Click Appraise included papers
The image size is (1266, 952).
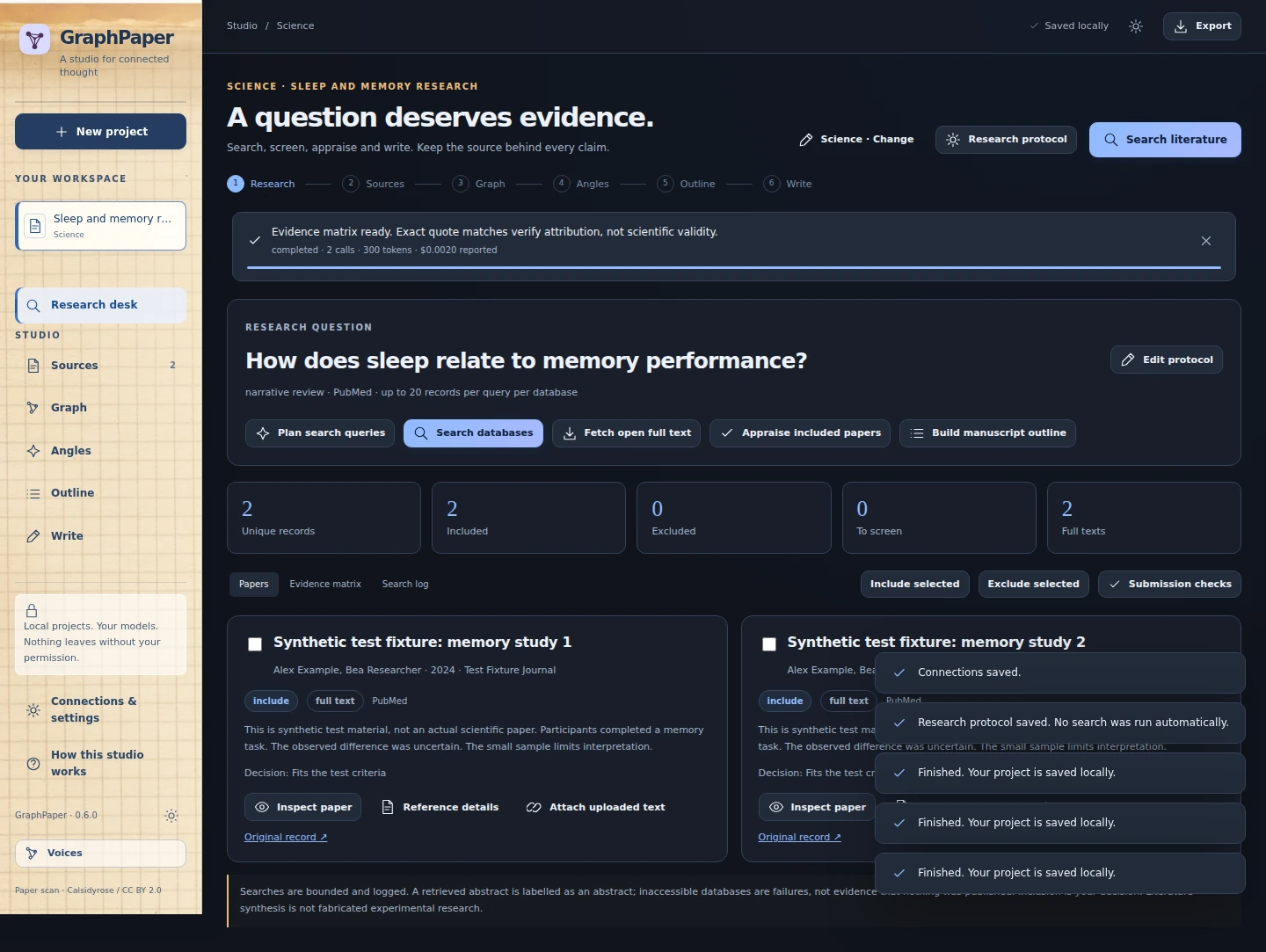tap(800, 433)
